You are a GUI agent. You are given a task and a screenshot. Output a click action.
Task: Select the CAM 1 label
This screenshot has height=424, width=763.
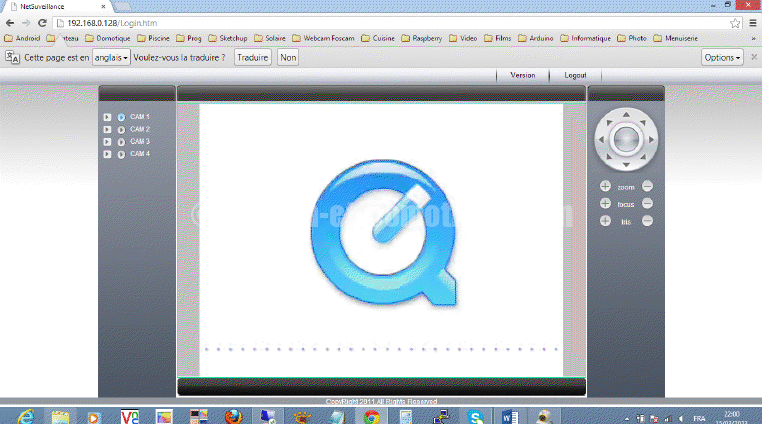(140, 117)
